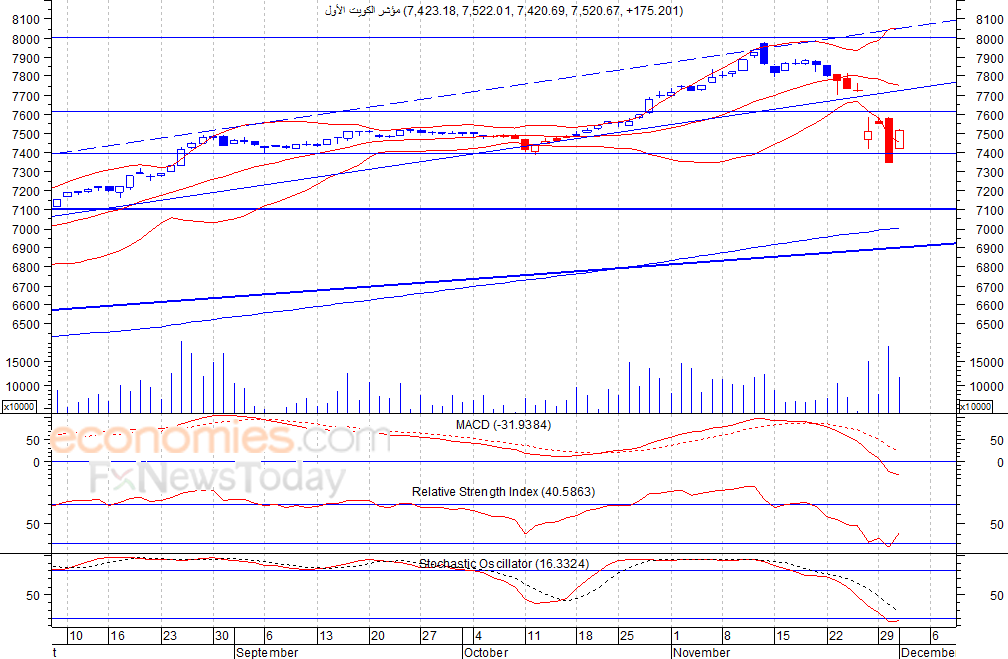The height and width of the screenshot is (659, 1008).
Task: Select the December month label on time axis
Action: (x=928, y=653)
